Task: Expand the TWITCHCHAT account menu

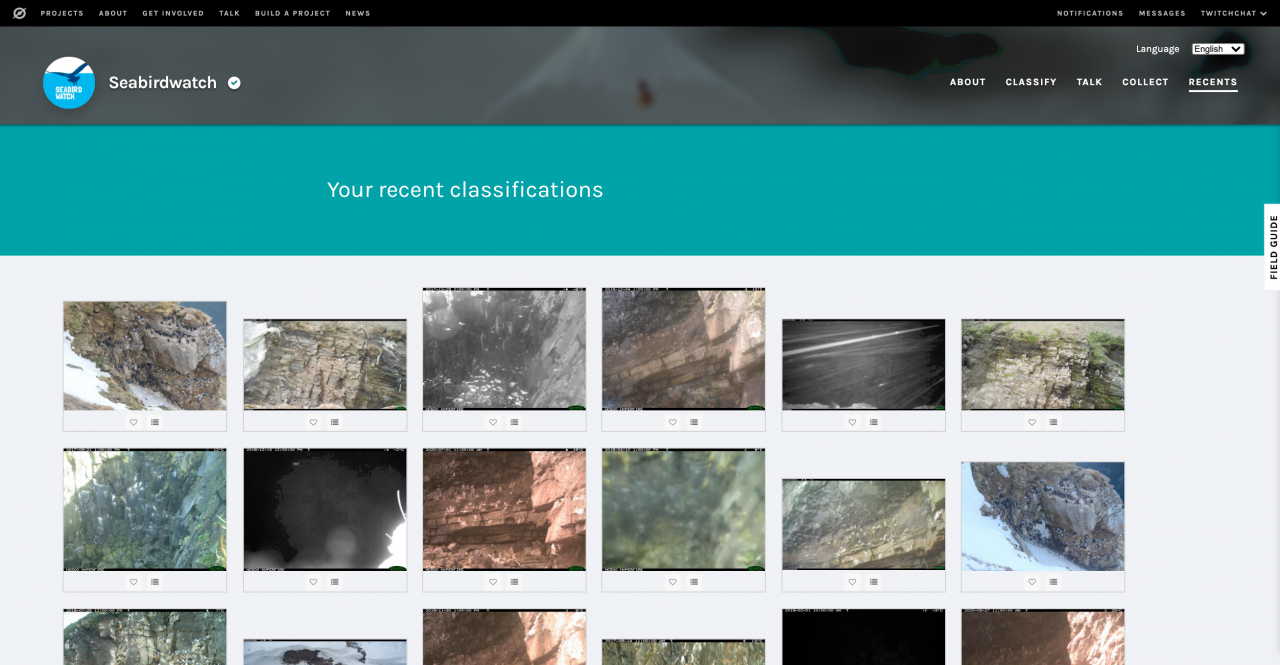Action: [1232, 13]
